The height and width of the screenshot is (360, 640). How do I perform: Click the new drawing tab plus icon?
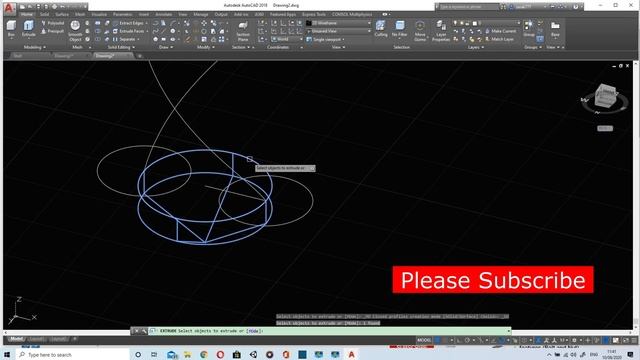tap(139, 56)
